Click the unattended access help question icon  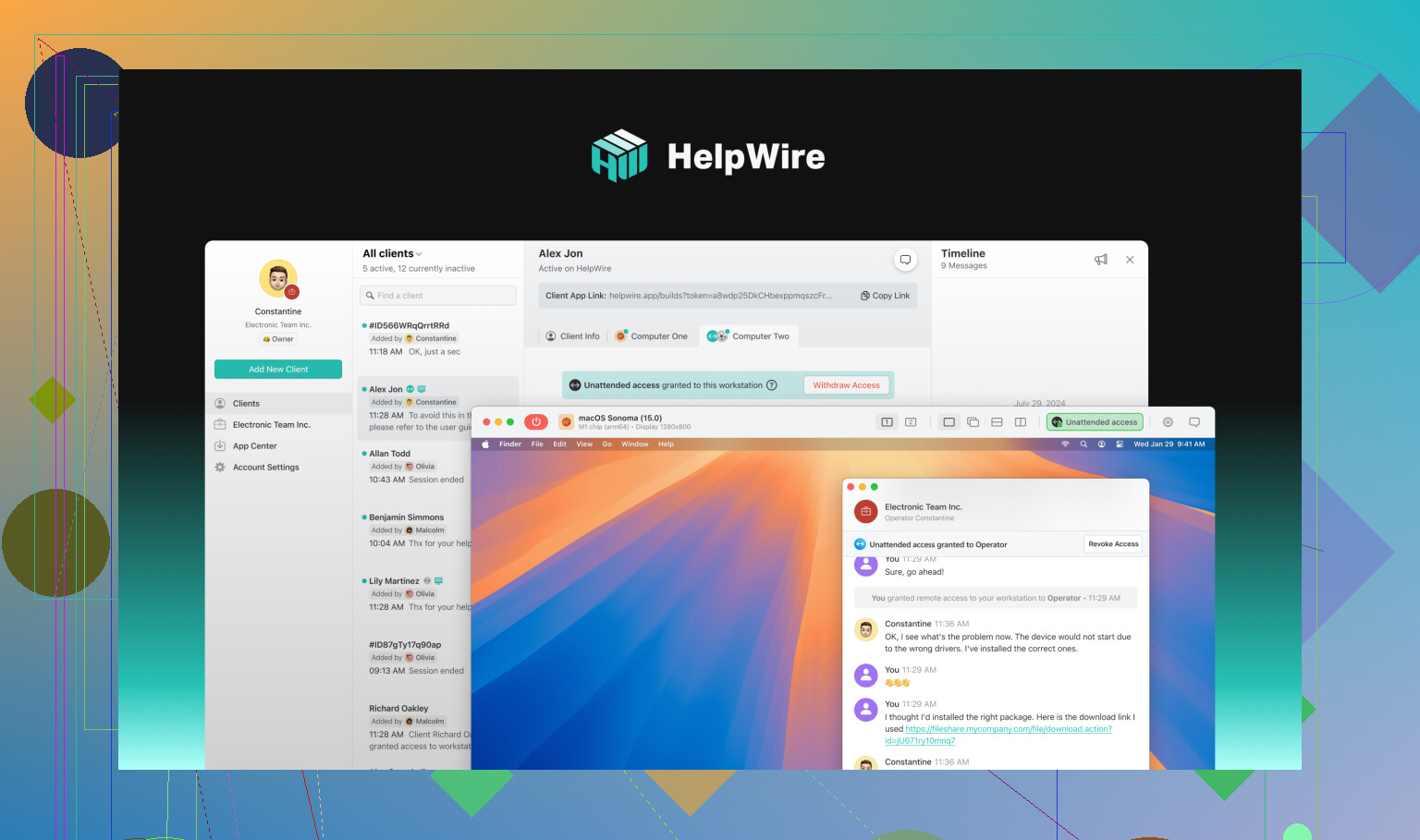click(772, 385)
